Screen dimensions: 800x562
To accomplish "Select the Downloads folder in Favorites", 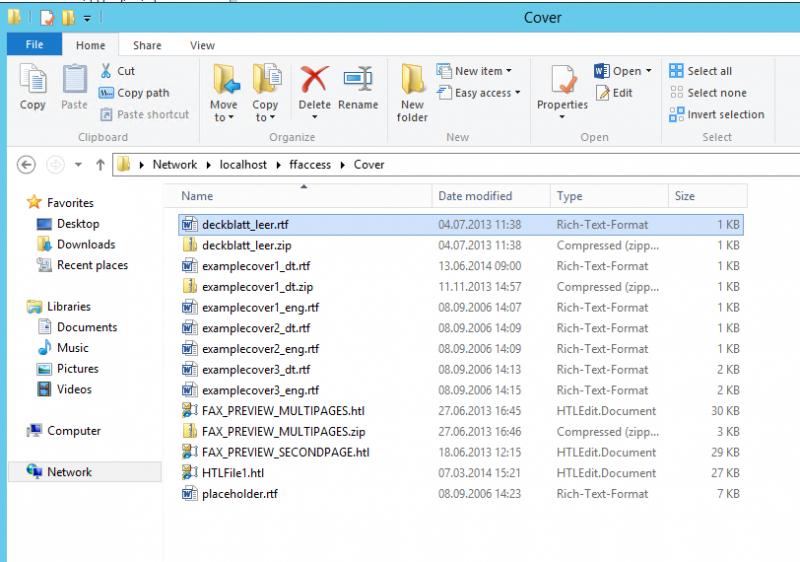I will click(85, 244).
